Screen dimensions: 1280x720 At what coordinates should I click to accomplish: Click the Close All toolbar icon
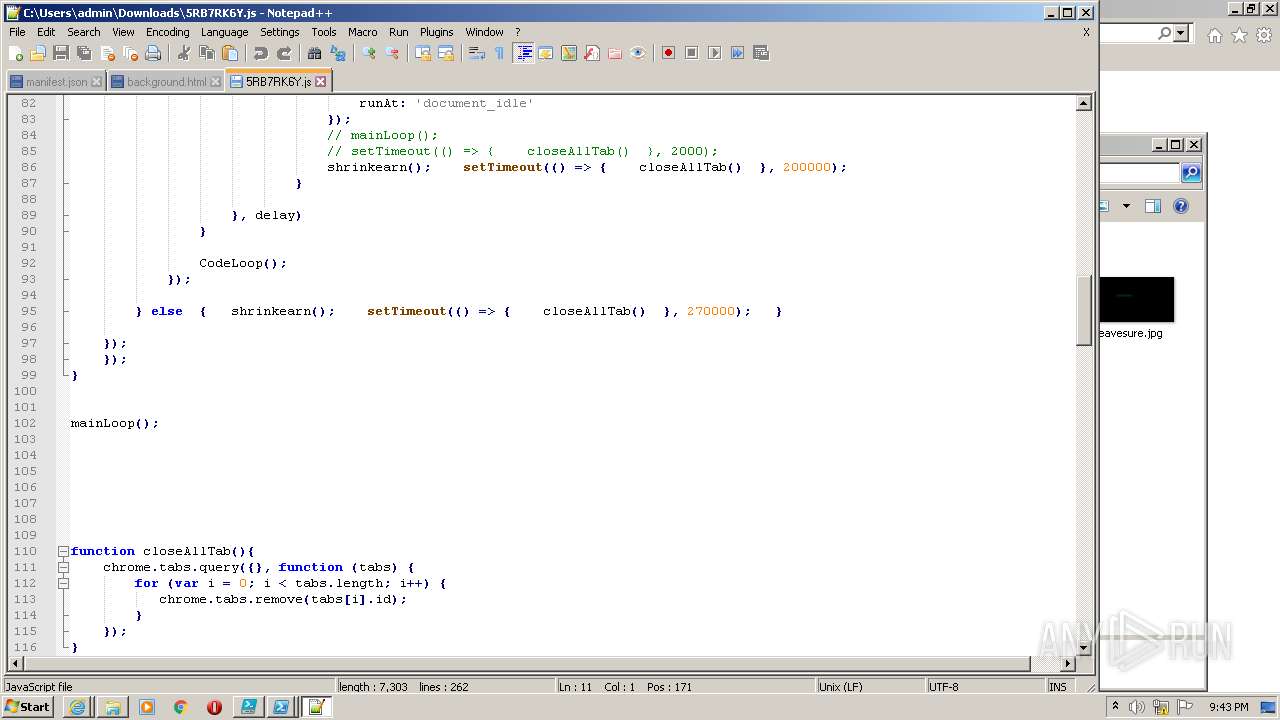[x=130, y=53]
